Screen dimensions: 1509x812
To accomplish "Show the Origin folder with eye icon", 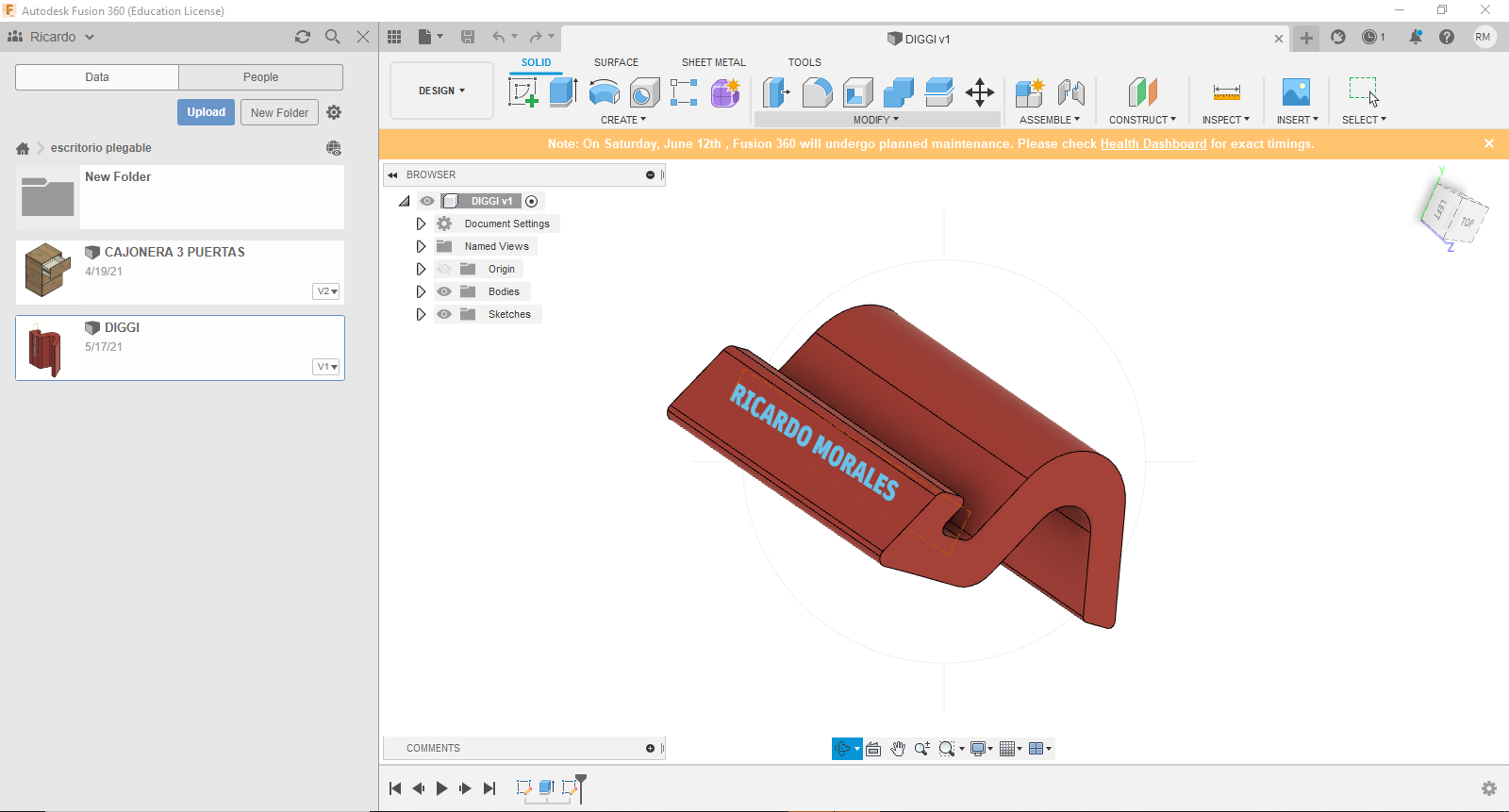I will (444, 269).
